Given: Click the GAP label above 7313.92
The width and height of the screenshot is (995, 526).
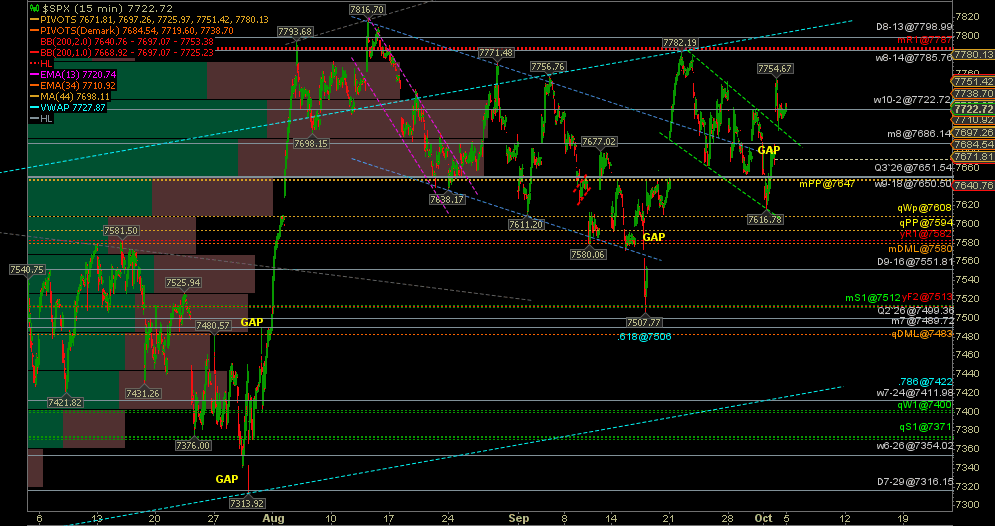Looking at the screenshot, I should (227, 478).
